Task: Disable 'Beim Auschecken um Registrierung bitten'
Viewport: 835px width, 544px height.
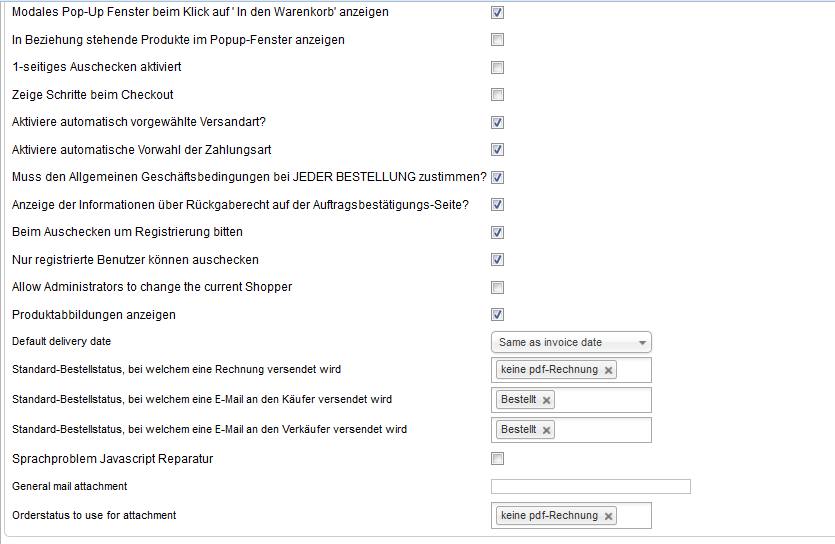Action: 497,232
